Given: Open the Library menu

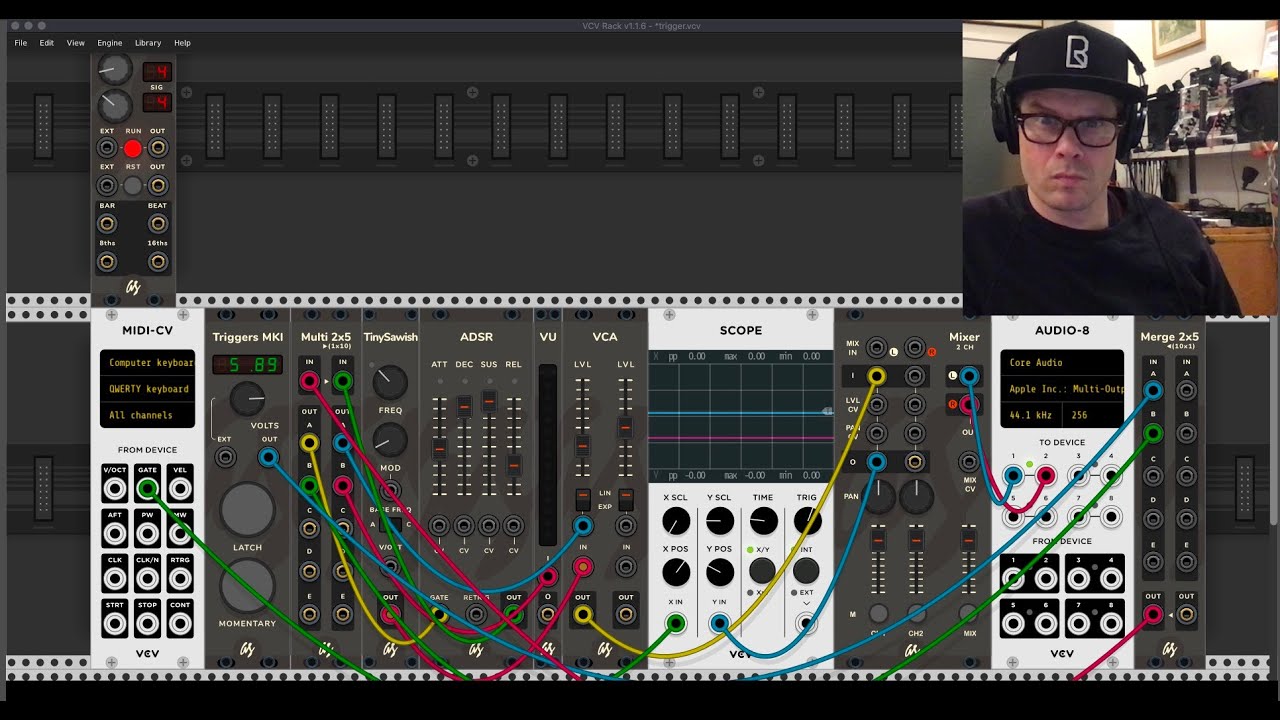Looking at the screenshot, I should coord(148,43).
